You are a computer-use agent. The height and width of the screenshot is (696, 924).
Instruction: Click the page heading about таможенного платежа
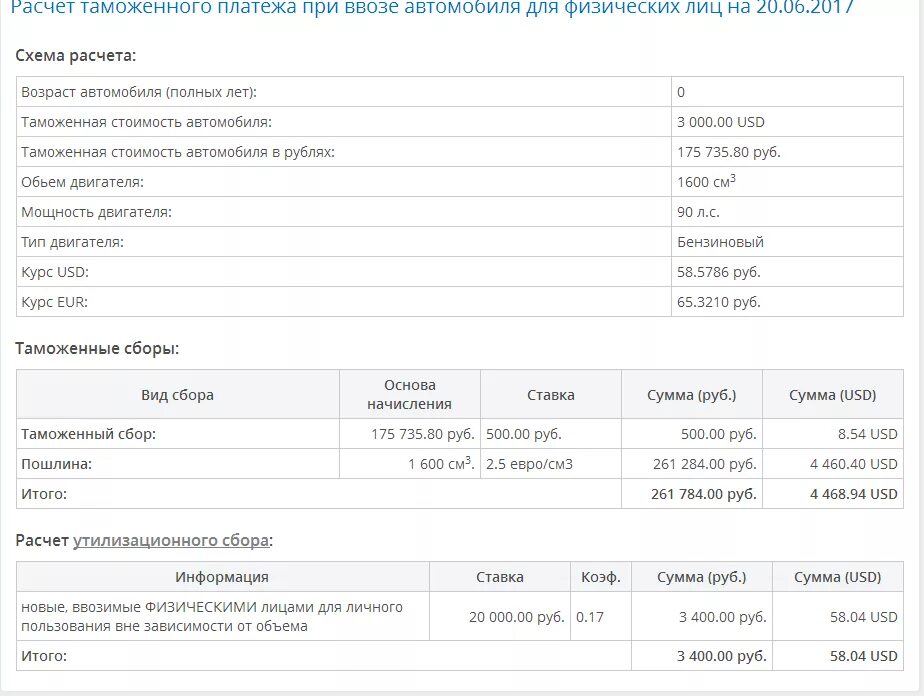433,8
